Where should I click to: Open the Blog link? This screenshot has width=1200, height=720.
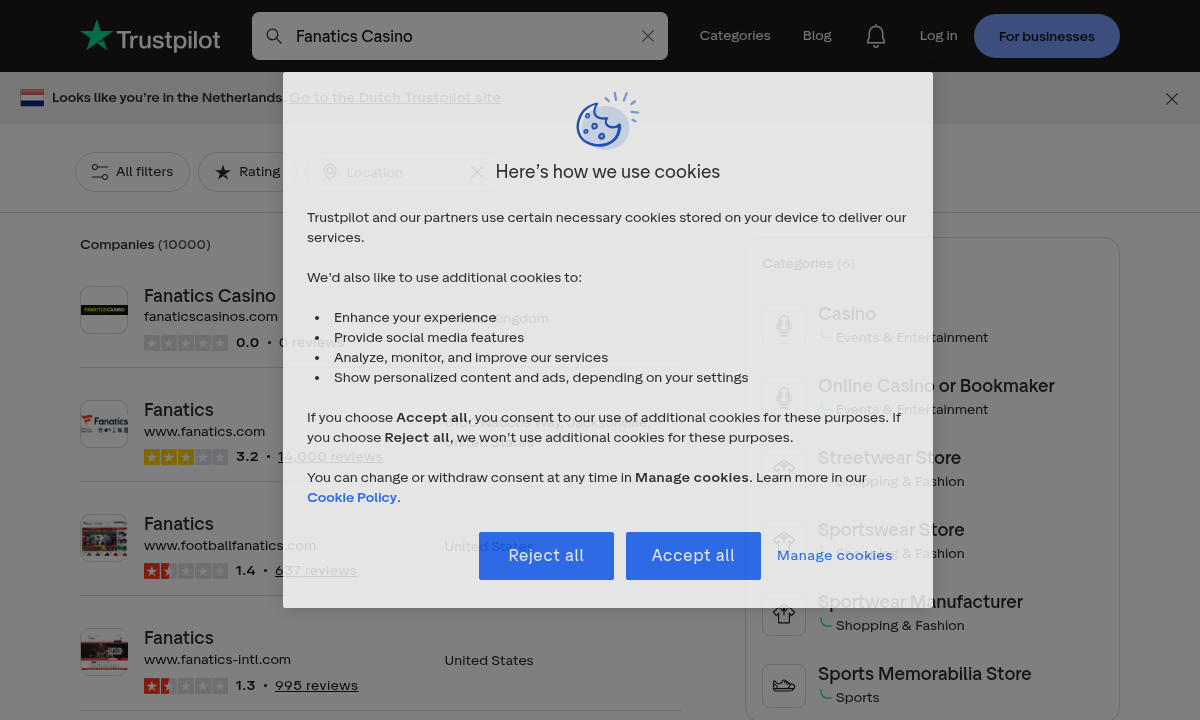pos(817,35)
